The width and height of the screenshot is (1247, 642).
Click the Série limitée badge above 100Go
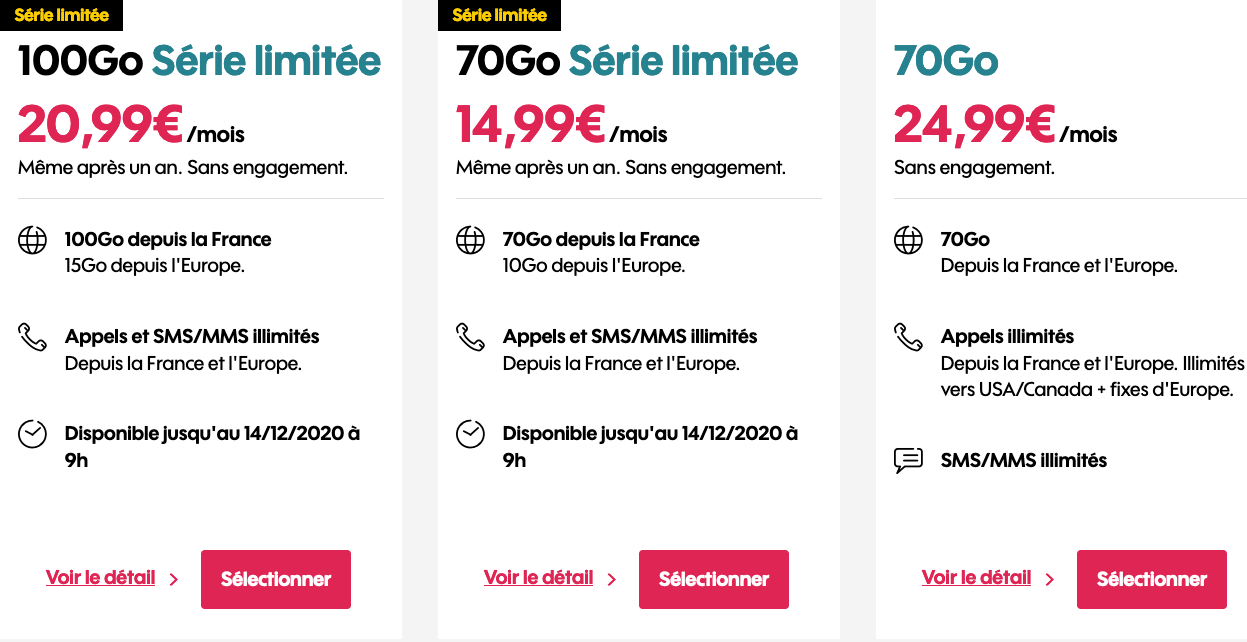[62, 15]
